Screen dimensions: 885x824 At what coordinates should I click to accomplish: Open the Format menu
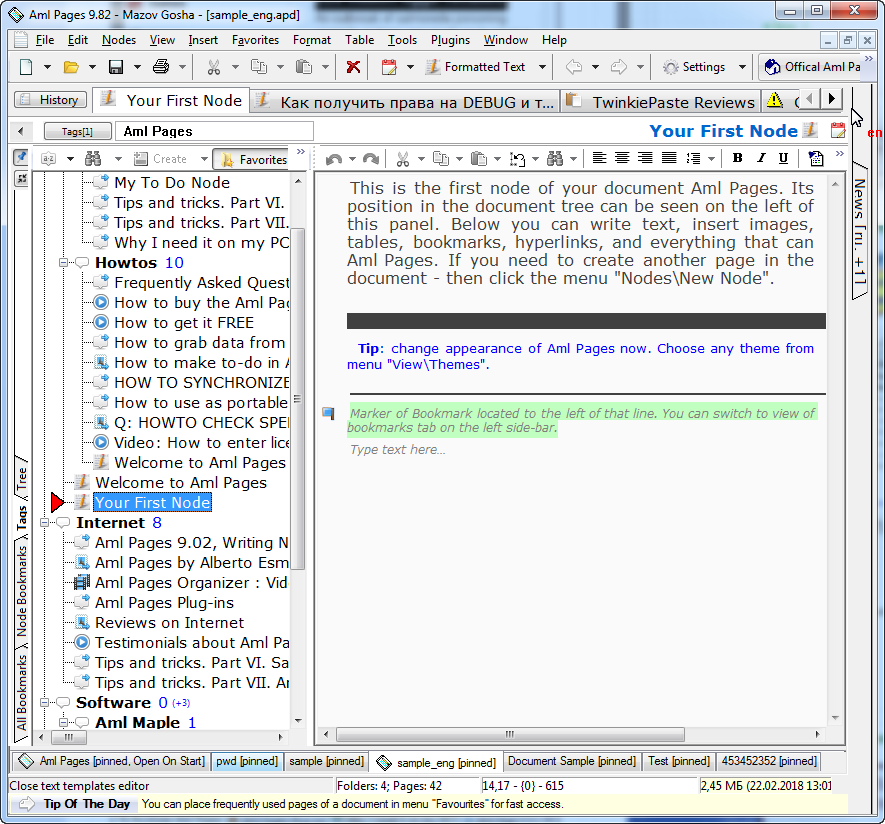coord(312,40)
